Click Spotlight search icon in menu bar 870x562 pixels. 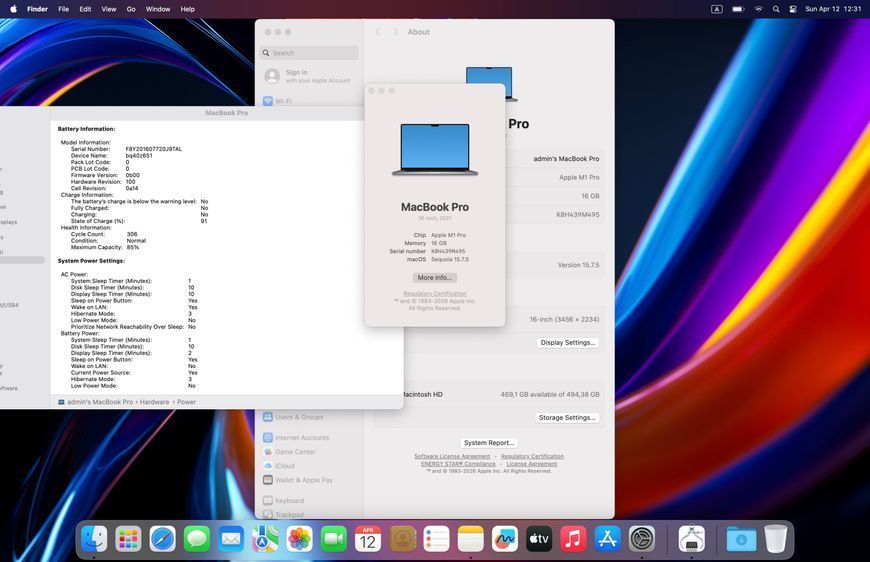[x=776, y=9]
